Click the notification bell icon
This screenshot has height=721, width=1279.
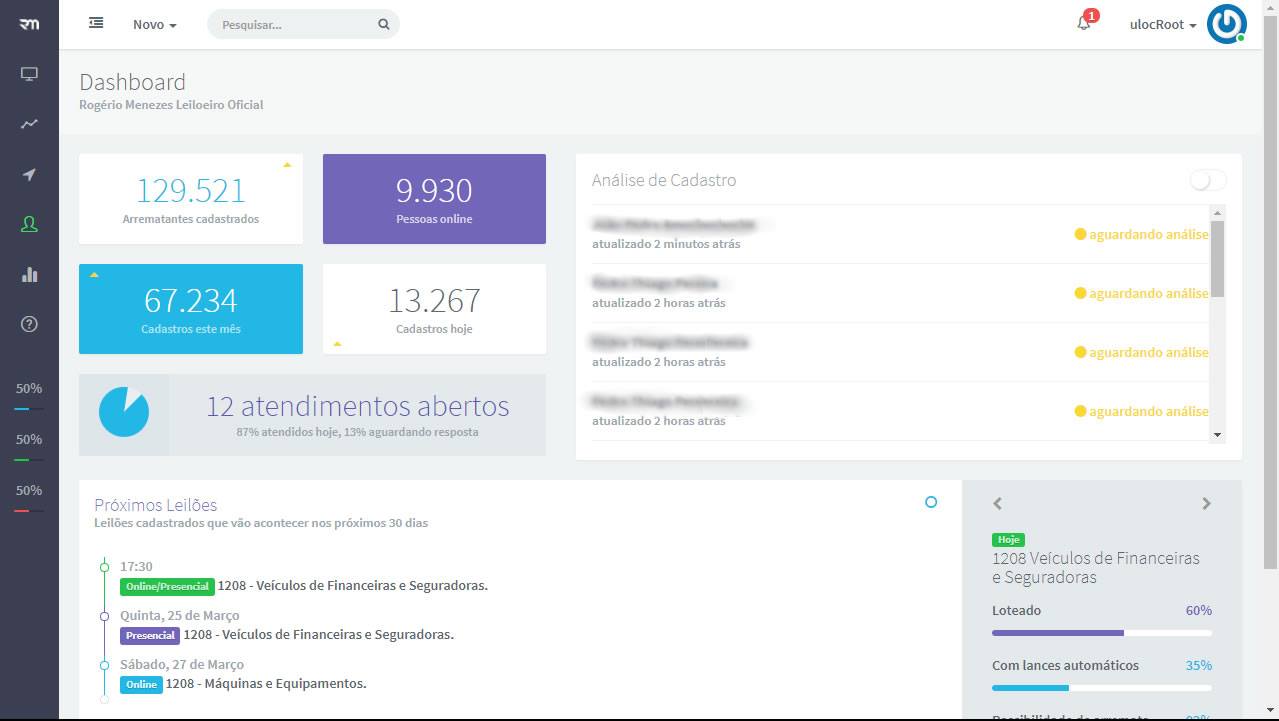1083,24
